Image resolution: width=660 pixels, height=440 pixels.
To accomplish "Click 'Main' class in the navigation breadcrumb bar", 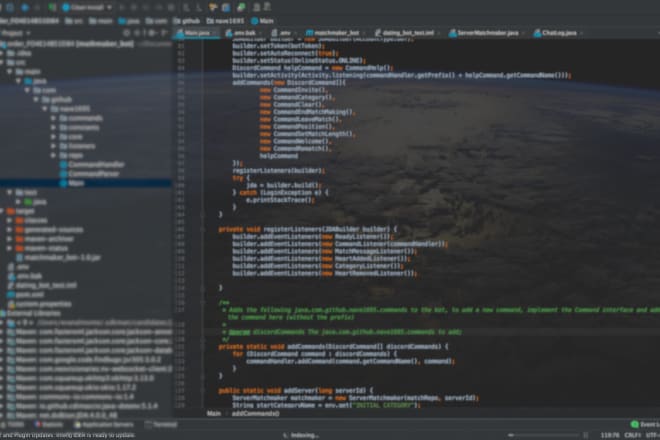I will [262, 21].
